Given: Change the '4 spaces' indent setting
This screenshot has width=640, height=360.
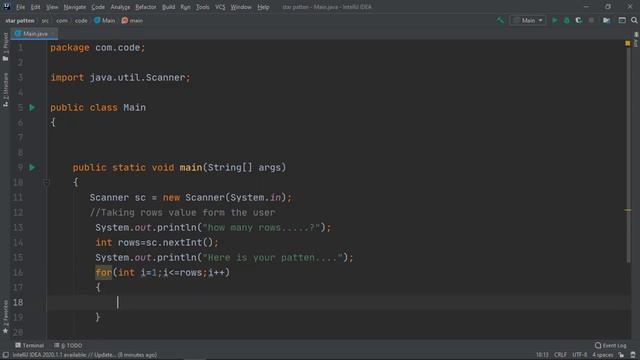Looking at the screenshot, I should pyautogui.click(x=602, y=355).
